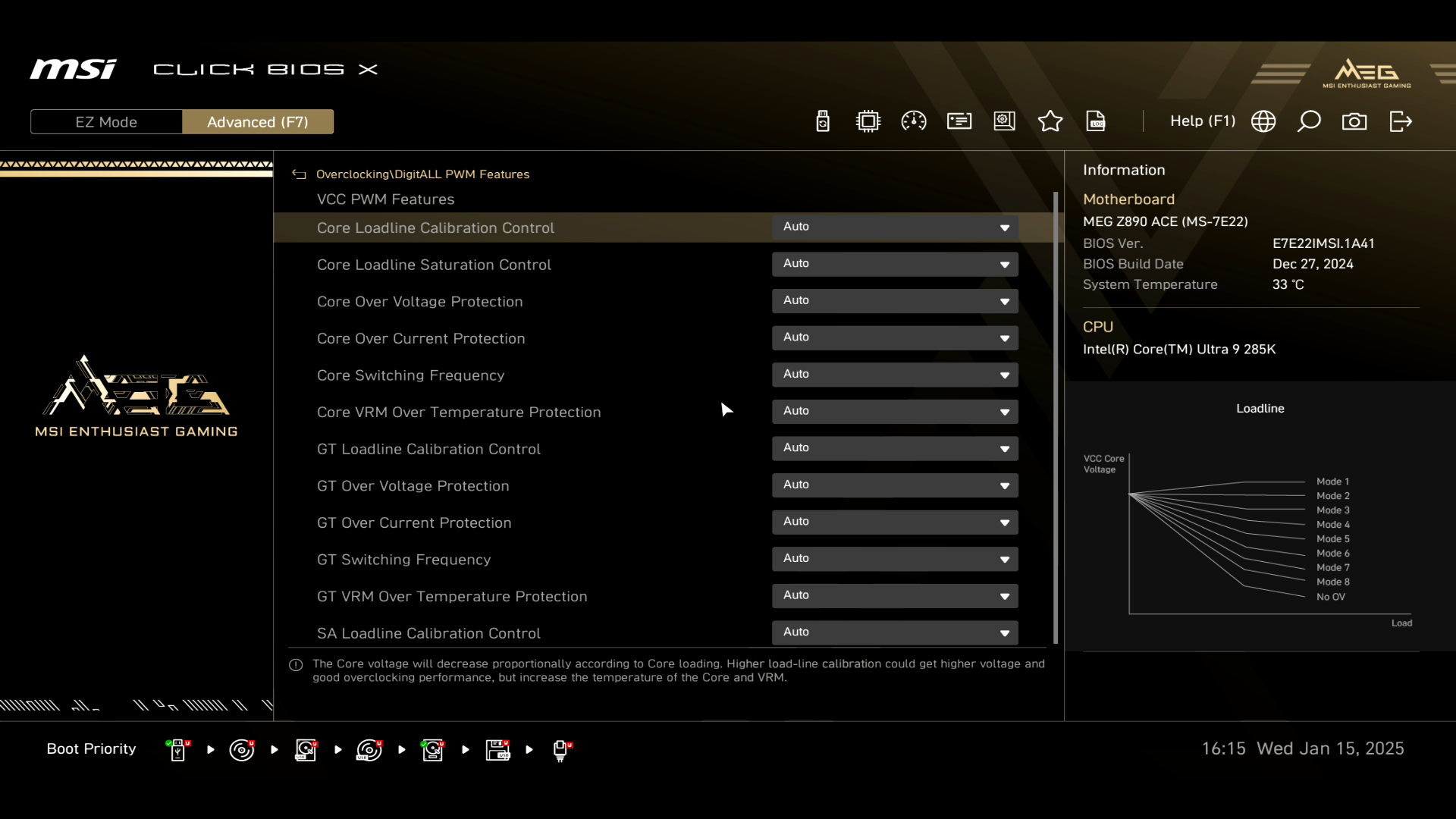The height and width of the screenshot is (819, 1456).
Task: Click the settings list vertical scrollbar
Action: pyautogui.click(x=1056, y=417)
